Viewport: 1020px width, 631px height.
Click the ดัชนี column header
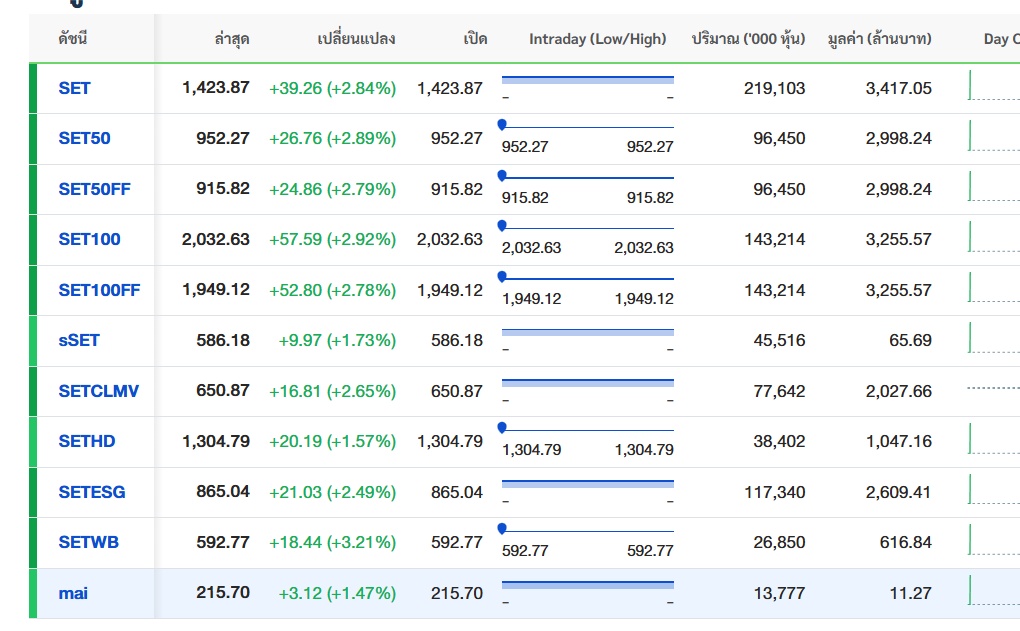pyautogui.click(x=73, y=39)
